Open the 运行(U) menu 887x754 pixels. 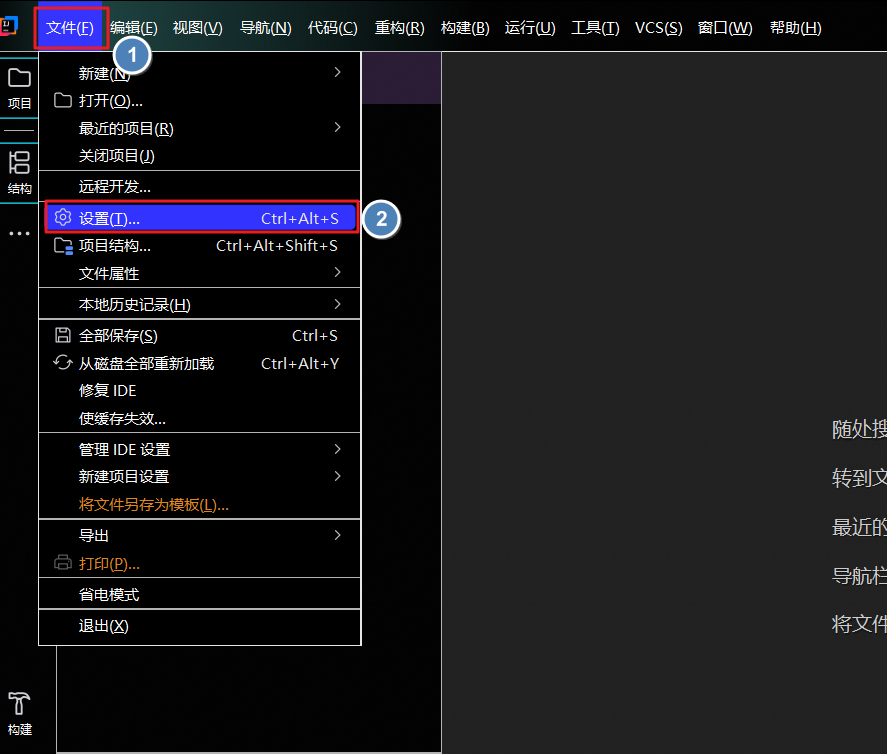[529, 27]
